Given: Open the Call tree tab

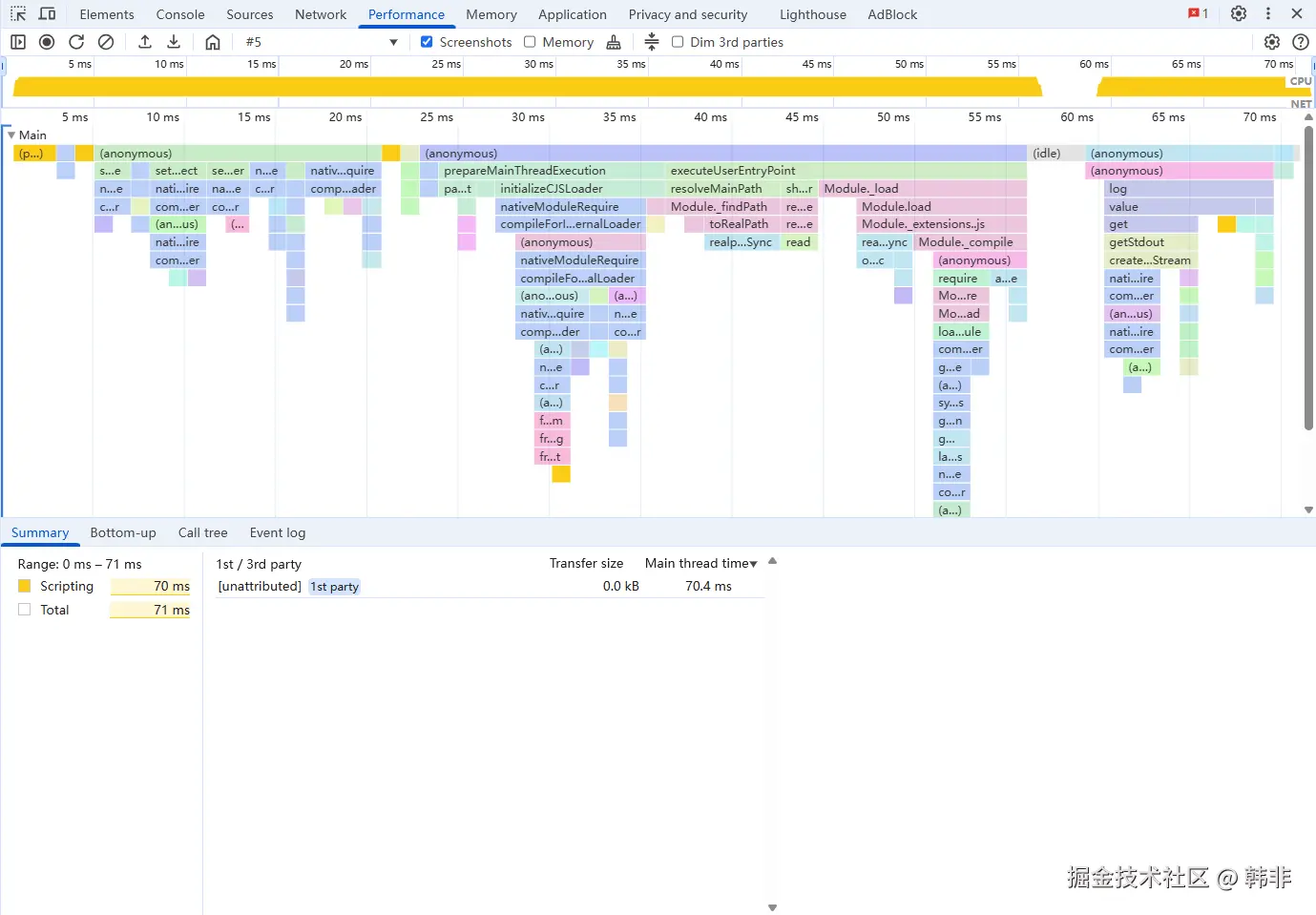Looking at the screenshot, I should [x=202, y=532].
